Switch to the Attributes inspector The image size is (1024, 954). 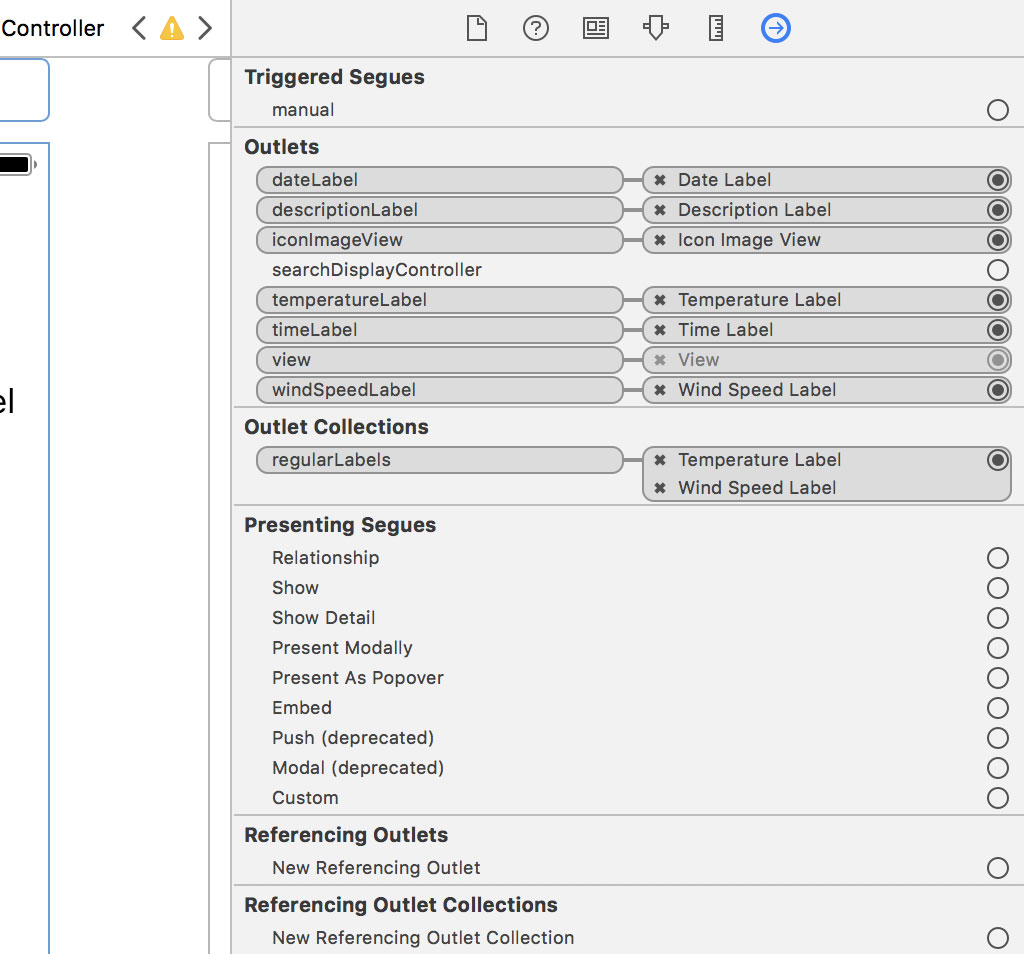(655, 29)
